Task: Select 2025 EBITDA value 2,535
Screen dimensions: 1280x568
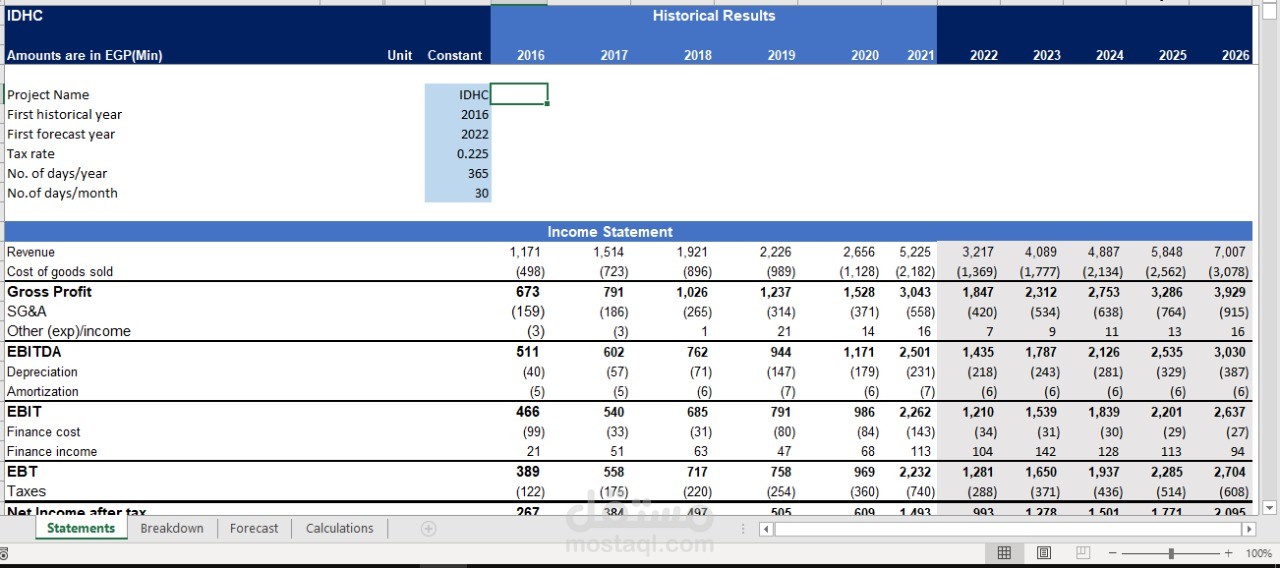Action: click(x=1166, y=351)
